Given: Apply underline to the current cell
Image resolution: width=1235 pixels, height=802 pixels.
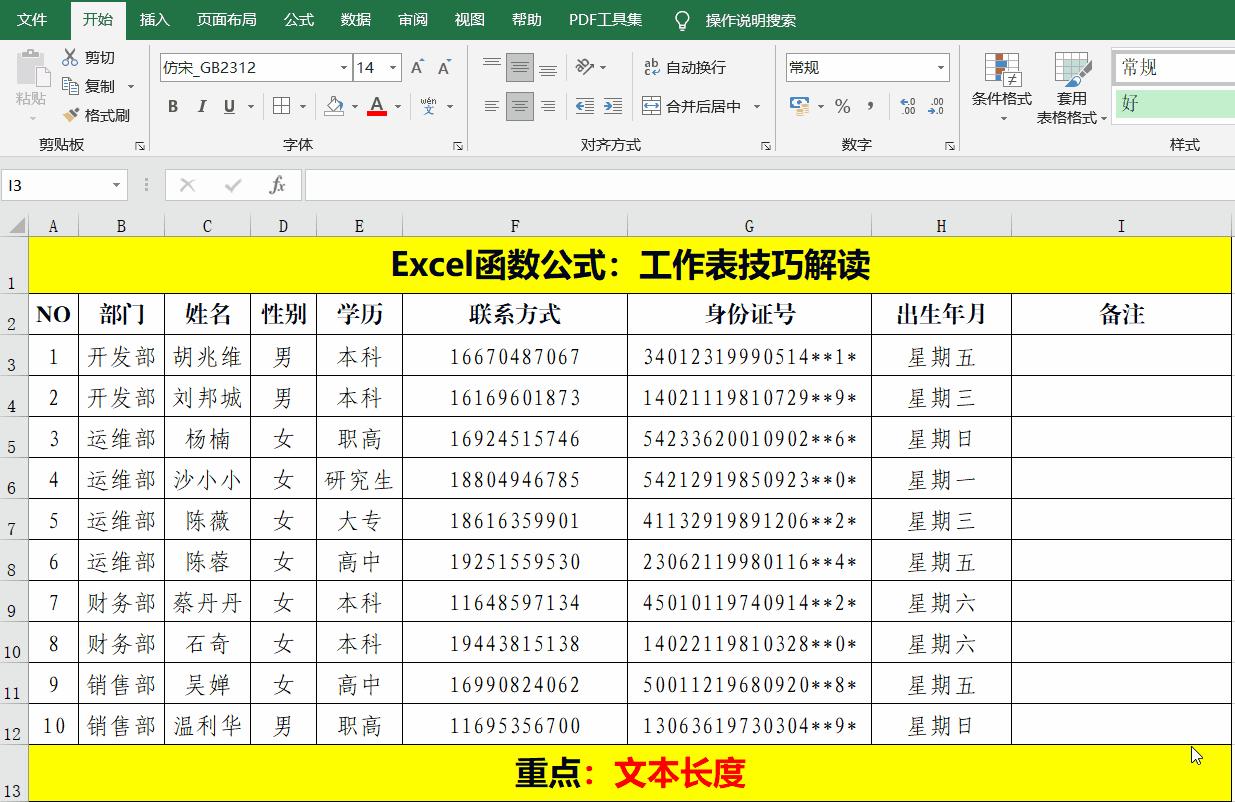Looking at the screenshot, I should [x=228, y=107].
